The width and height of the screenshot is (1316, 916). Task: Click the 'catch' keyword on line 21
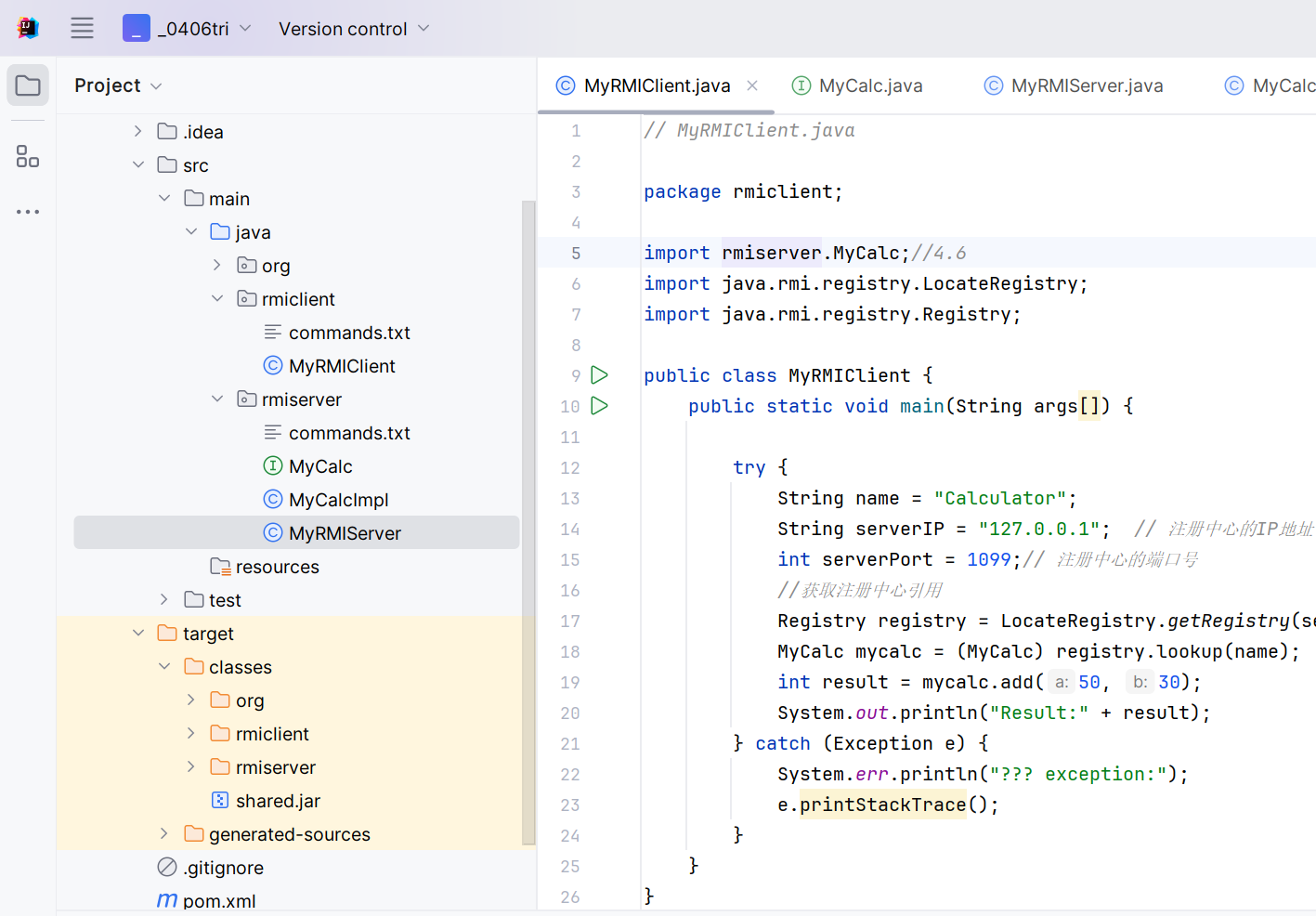[x=782, y=743]
